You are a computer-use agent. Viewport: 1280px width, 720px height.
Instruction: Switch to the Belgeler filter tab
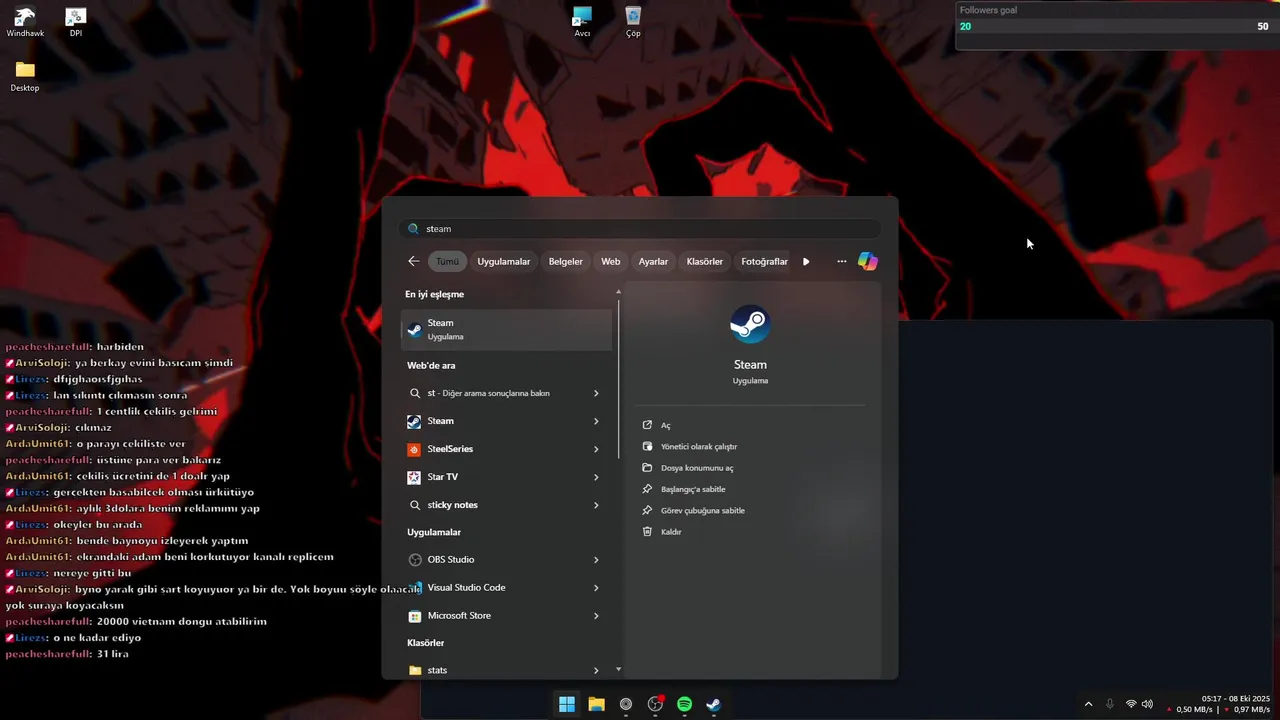pos(565,261)
